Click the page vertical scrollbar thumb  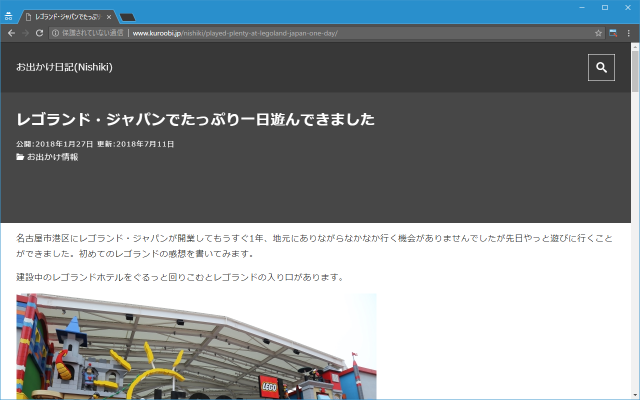(635, 71)
